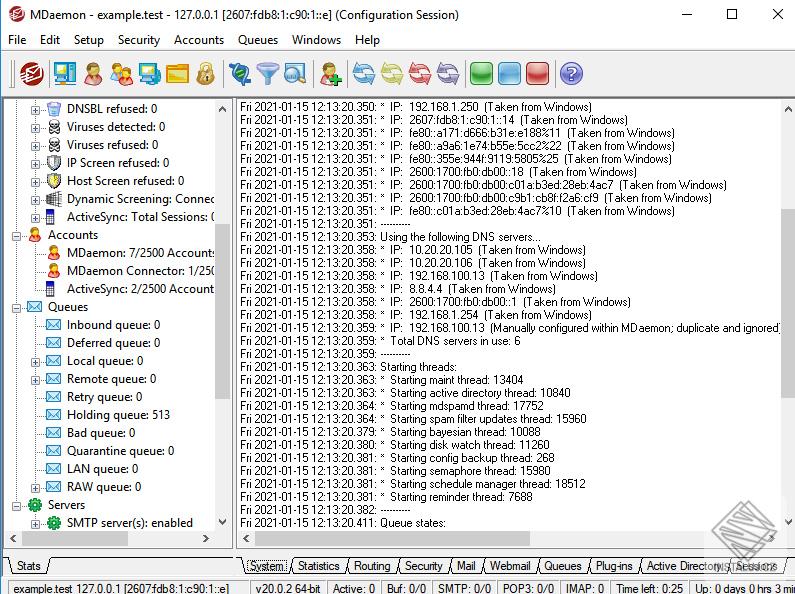The height and width of the screenshot is (594, 795).
Task: Open help via the question mark icon
Action: [571, 73]
